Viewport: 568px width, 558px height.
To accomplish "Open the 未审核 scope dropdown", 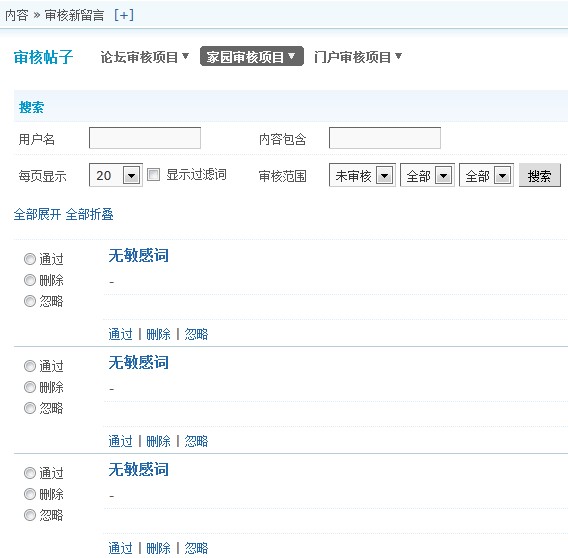I will click(362, 176).
